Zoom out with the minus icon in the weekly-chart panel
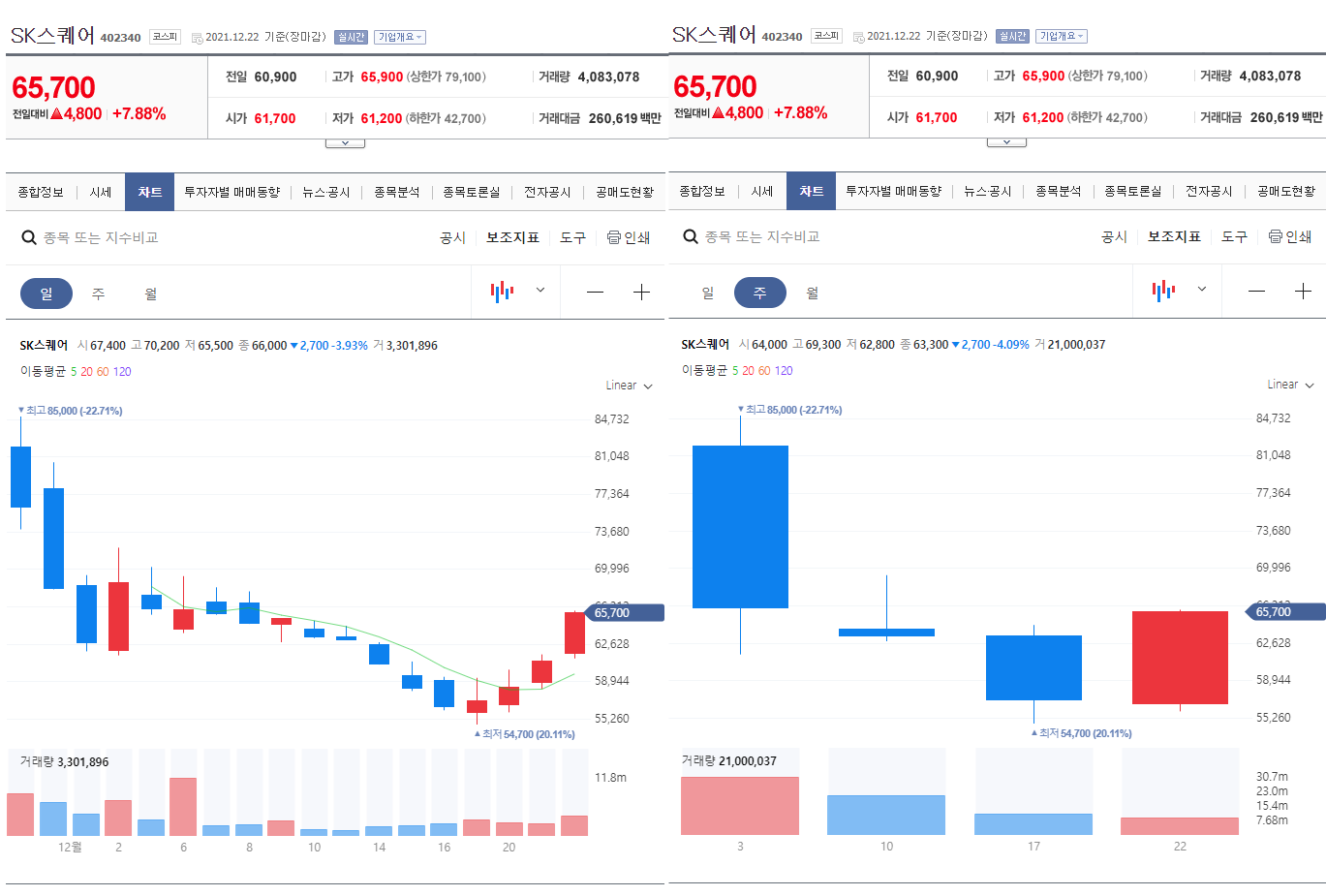Screen dimensions: 1326x896 click(1256, 291)
